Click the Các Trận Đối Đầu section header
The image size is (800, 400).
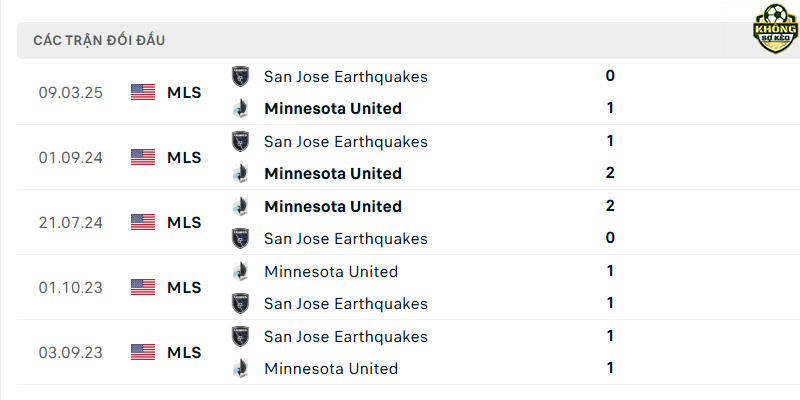coord(99,40)
